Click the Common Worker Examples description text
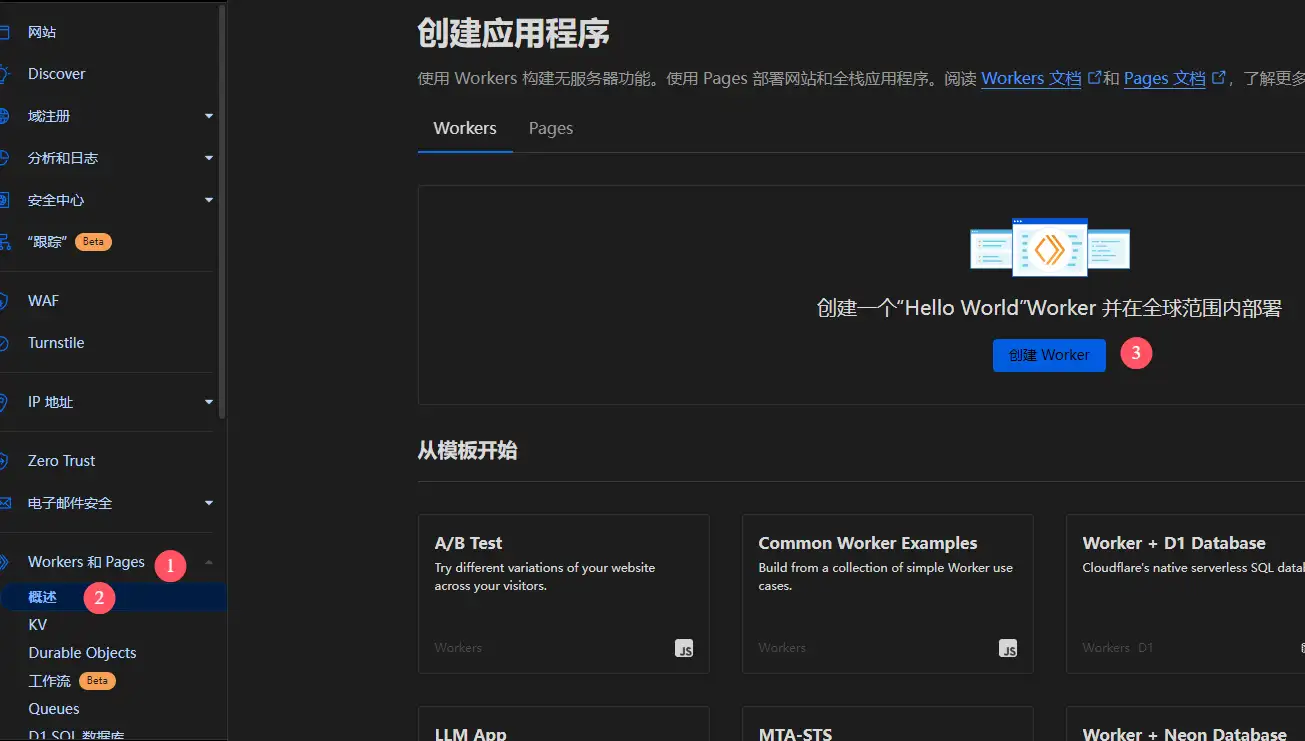Image resolution: width=1305 pixels, height=741 pixels. coord(886,577)
